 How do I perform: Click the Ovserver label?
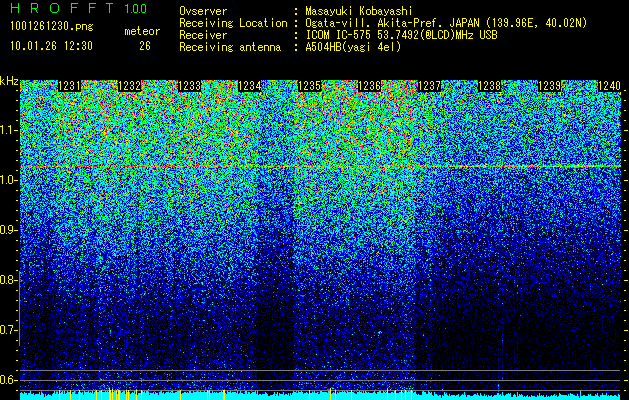203,11
